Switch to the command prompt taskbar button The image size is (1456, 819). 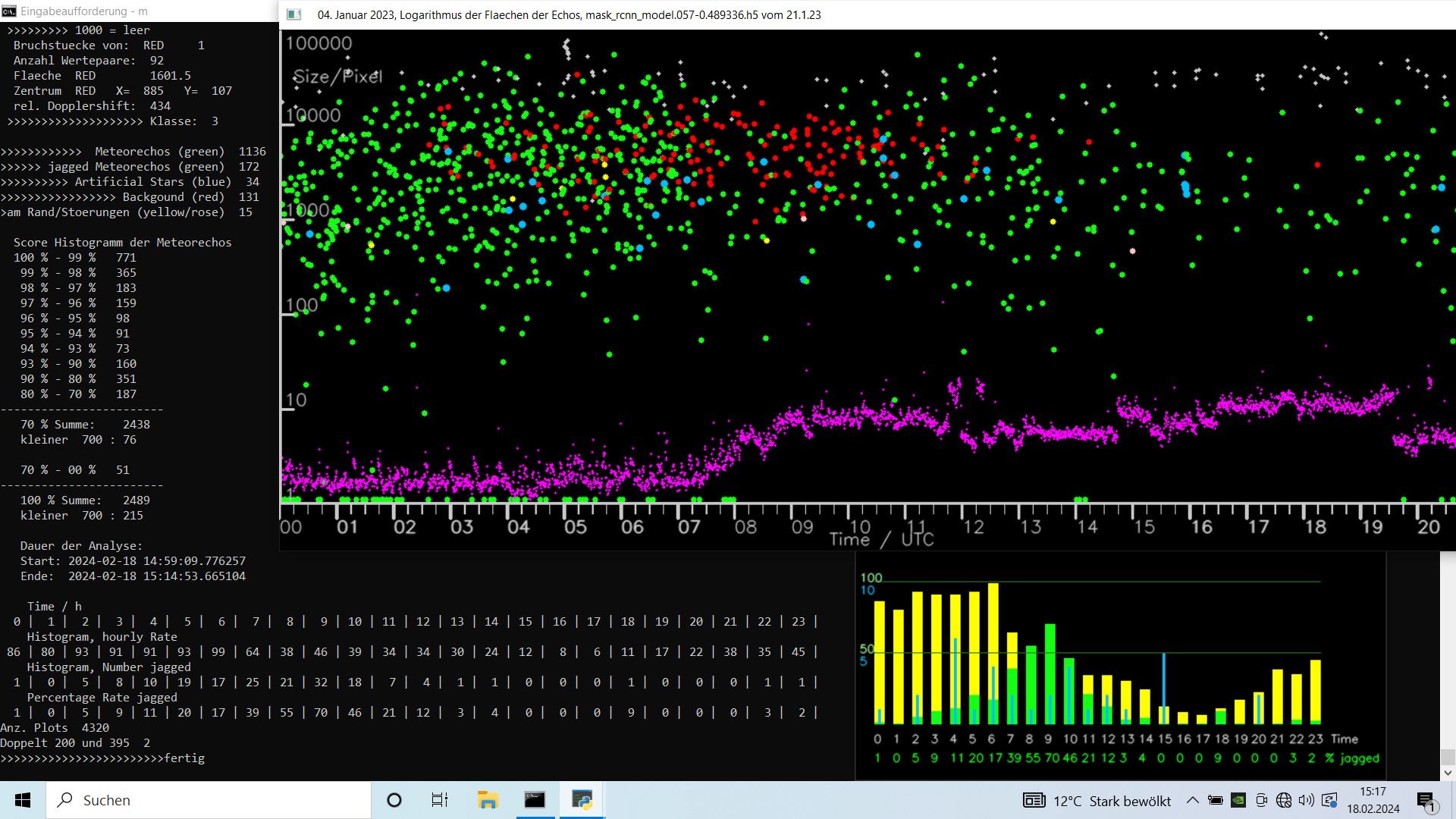pos(535,800)
